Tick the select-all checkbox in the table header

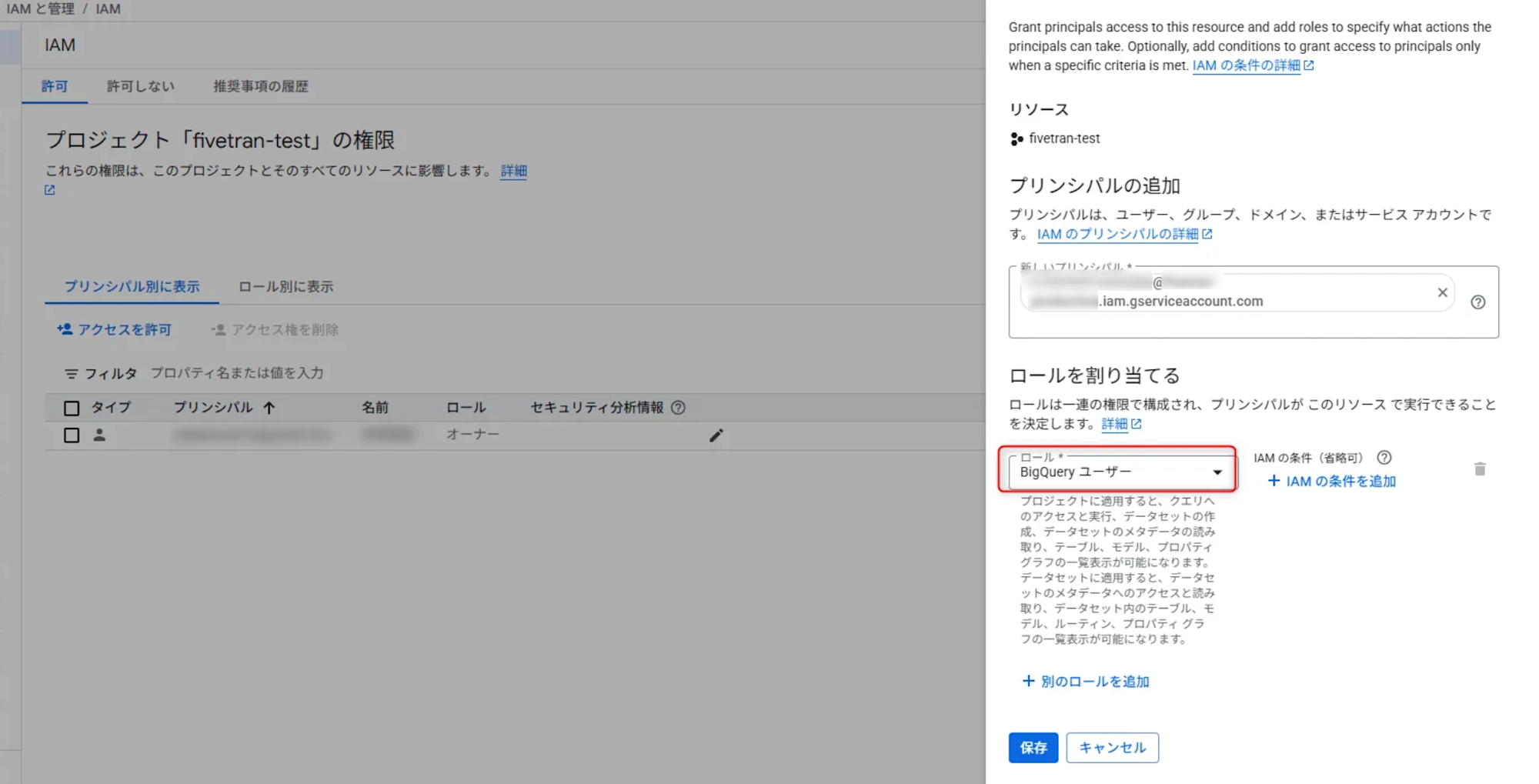point(72,408)
